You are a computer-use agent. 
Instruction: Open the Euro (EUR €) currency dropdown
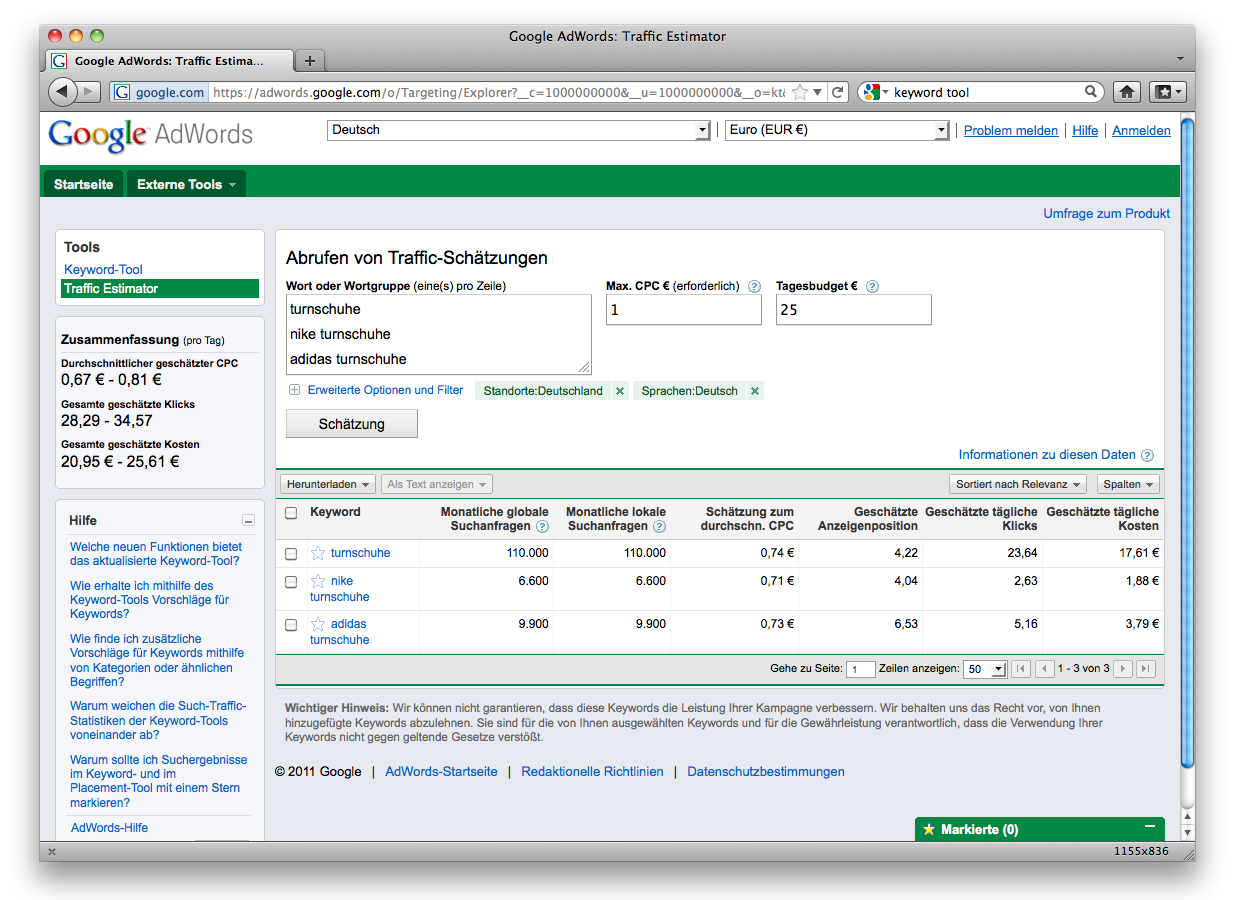(x=836, y=130)
